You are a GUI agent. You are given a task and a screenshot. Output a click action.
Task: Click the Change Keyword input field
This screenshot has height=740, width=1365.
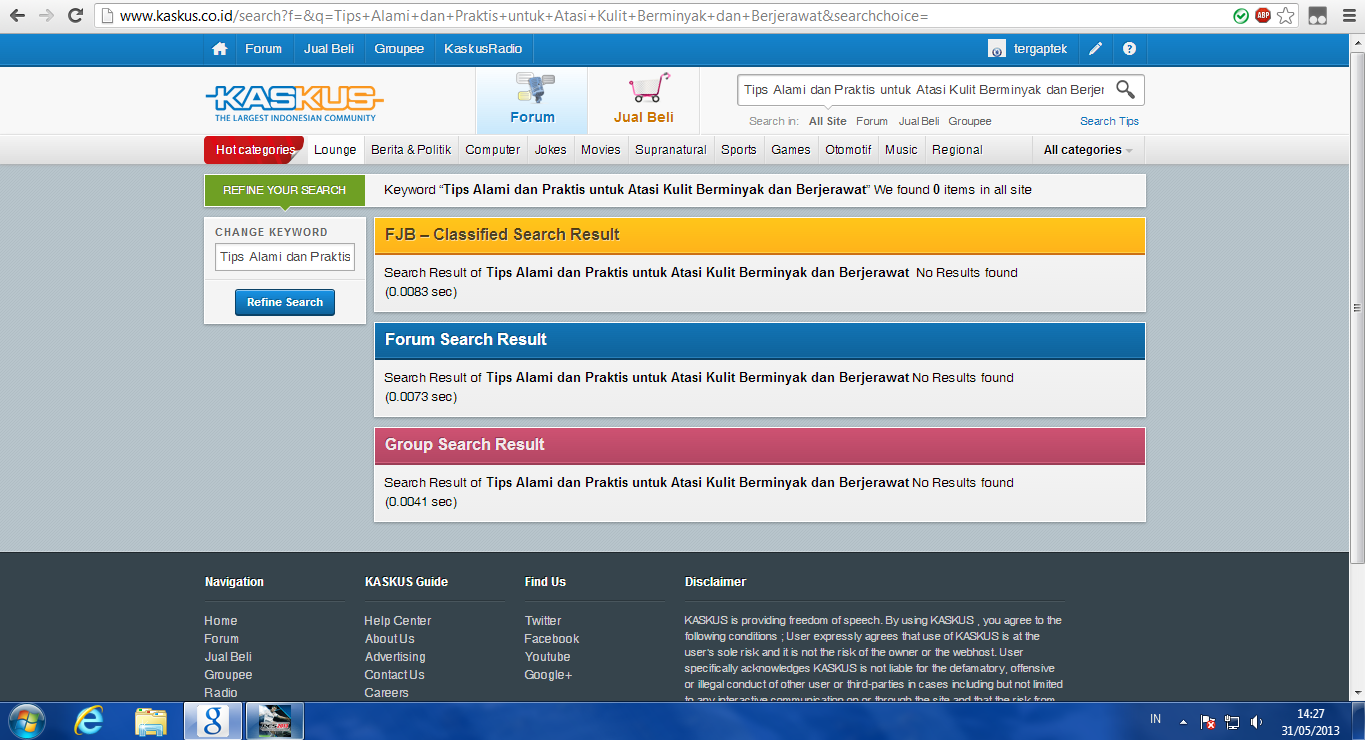click(x=285, y=257)
